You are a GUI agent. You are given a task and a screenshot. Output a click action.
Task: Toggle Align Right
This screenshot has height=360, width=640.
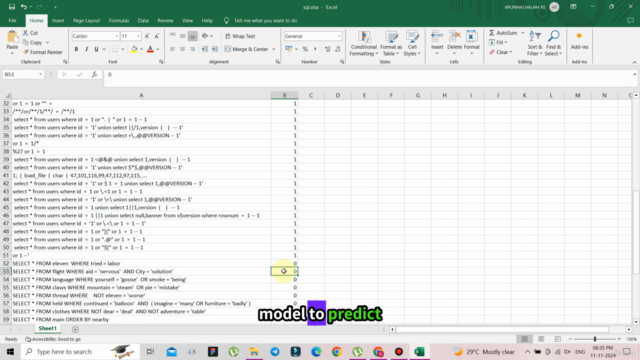coord(193,49)
